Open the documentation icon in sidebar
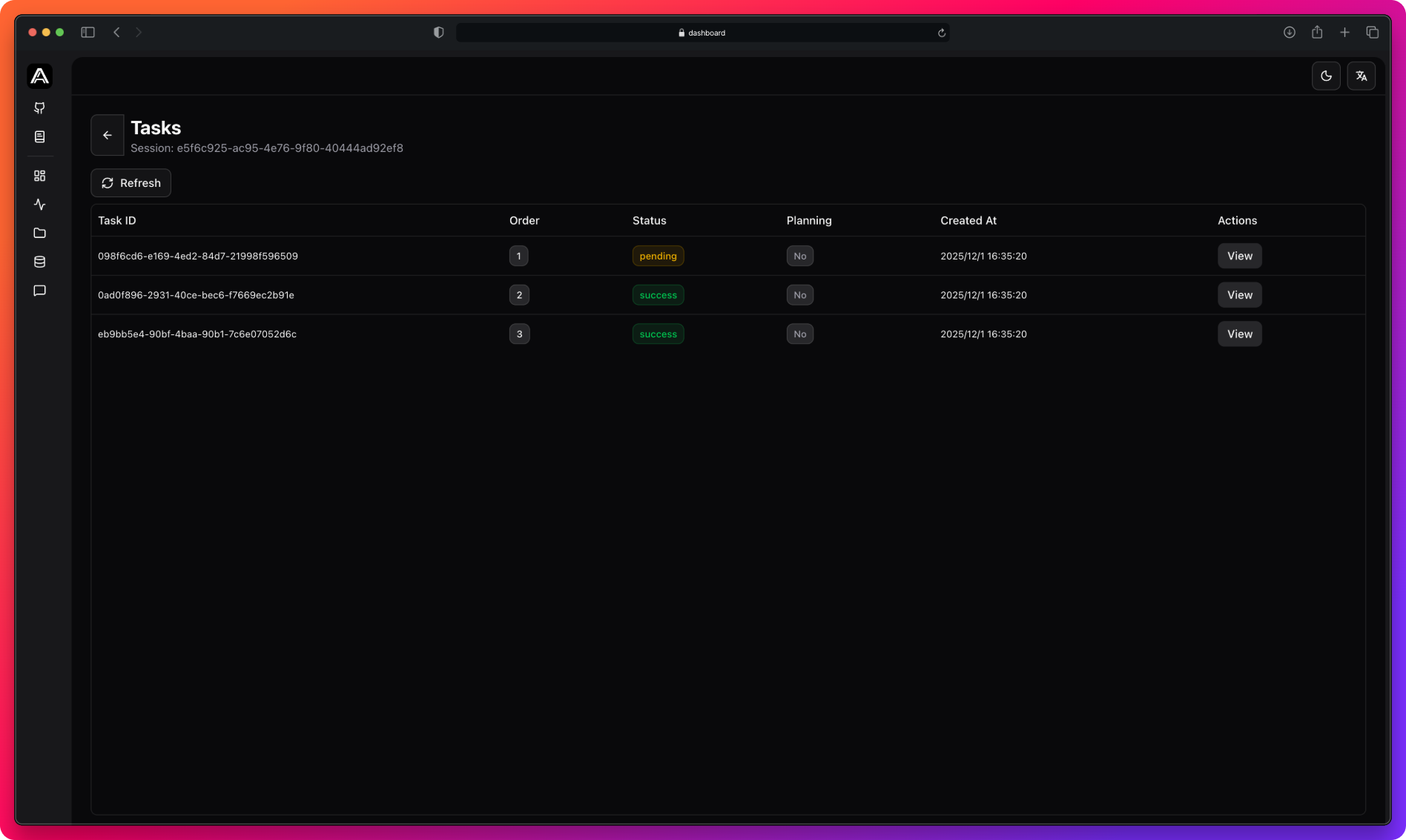The height and width of the screenshot is (840, 1406). pos(40,136)
